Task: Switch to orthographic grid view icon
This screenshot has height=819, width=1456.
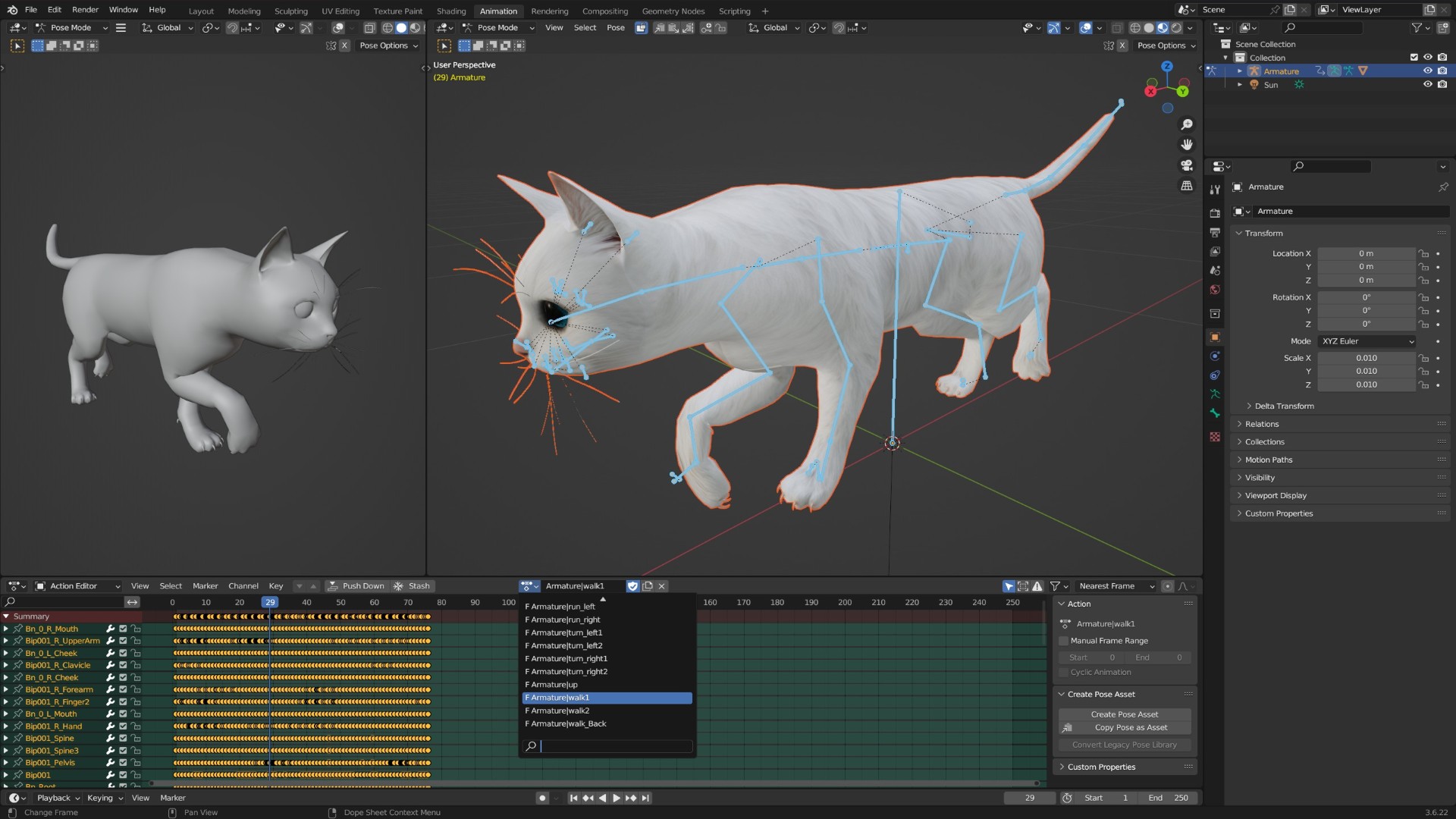Action: click(x=1187, y=186)
